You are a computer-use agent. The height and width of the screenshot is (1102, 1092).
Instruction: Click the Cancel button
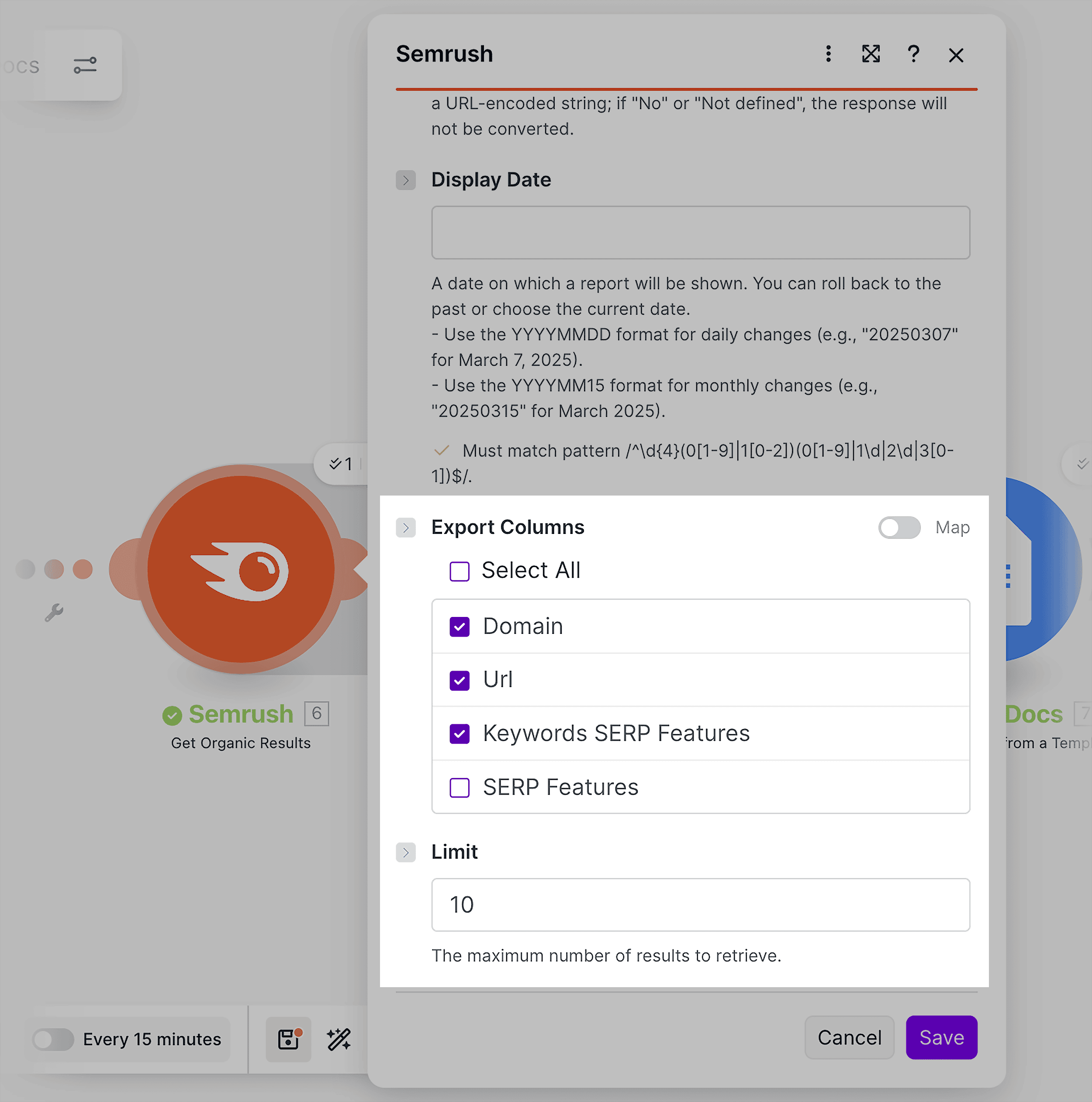coord(849,1037)
